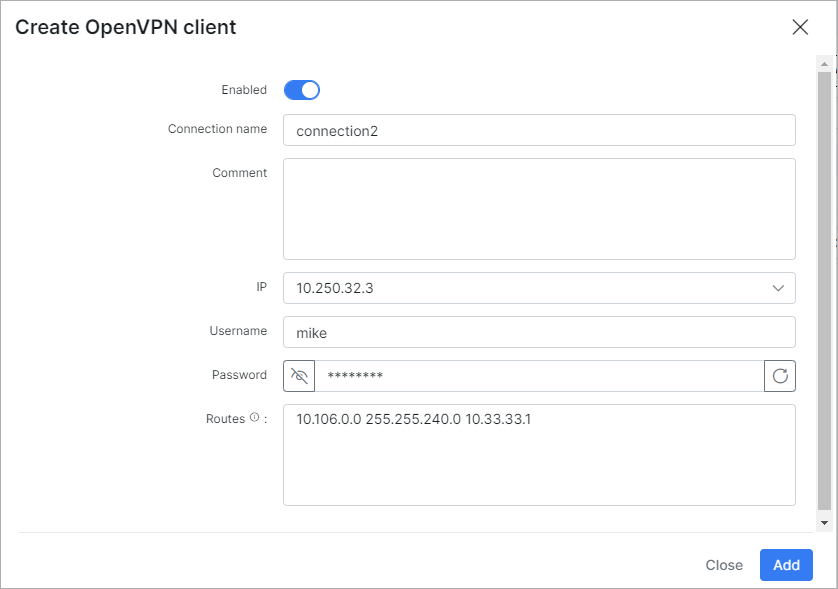Focus the Connection name field

[539, 130]
